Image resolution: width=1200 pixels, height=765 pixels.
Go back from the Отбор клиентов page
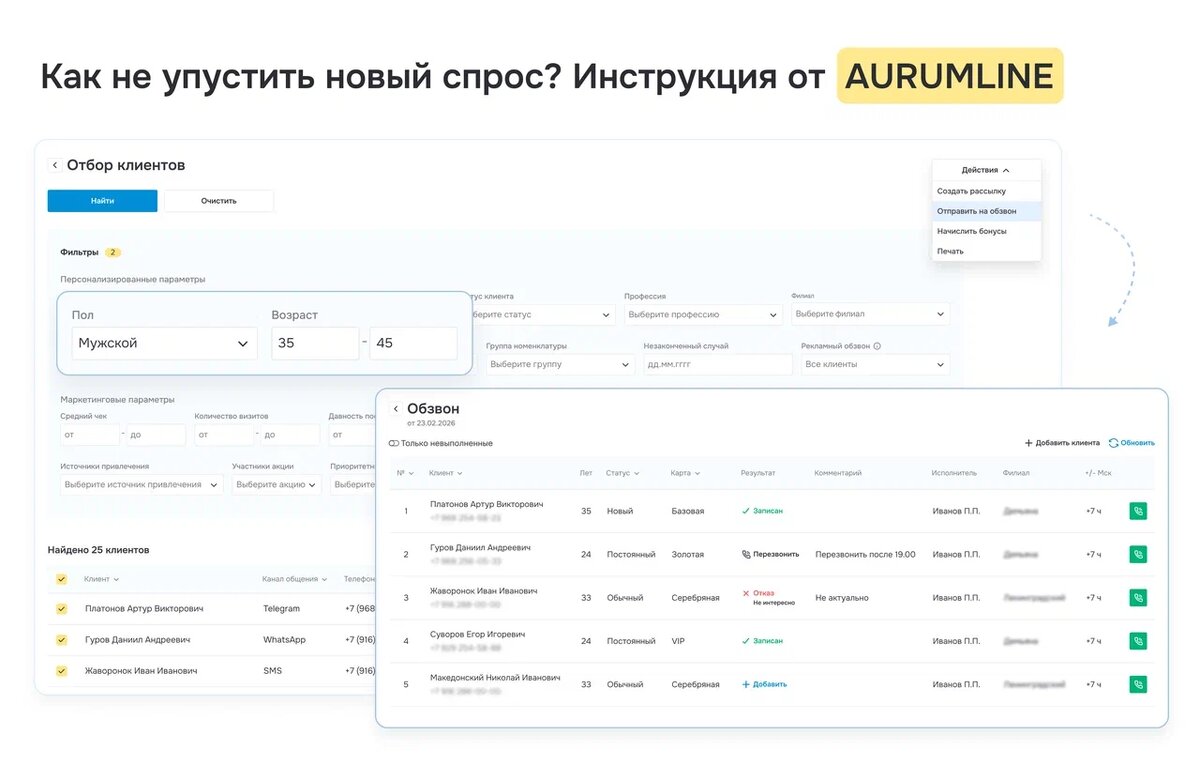[x=55, y=165]
